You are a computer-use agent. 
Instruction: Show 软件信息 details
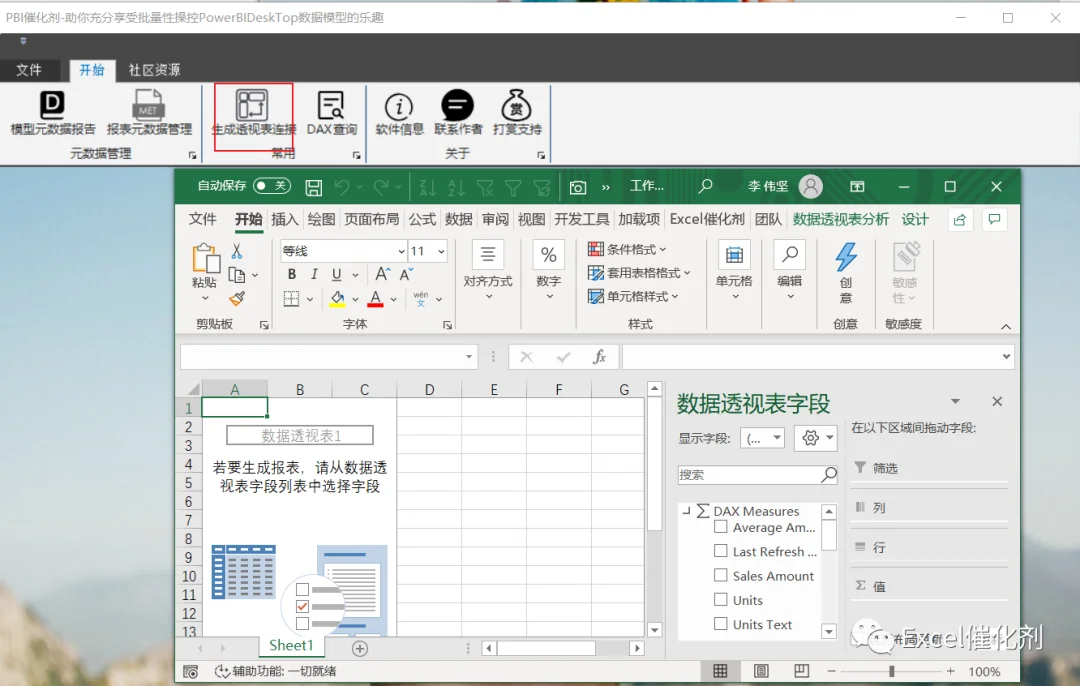coord(399,112)
